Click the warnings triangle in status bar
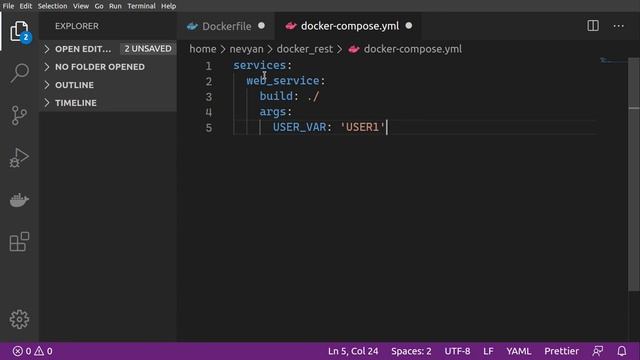 tap(39, 351)
